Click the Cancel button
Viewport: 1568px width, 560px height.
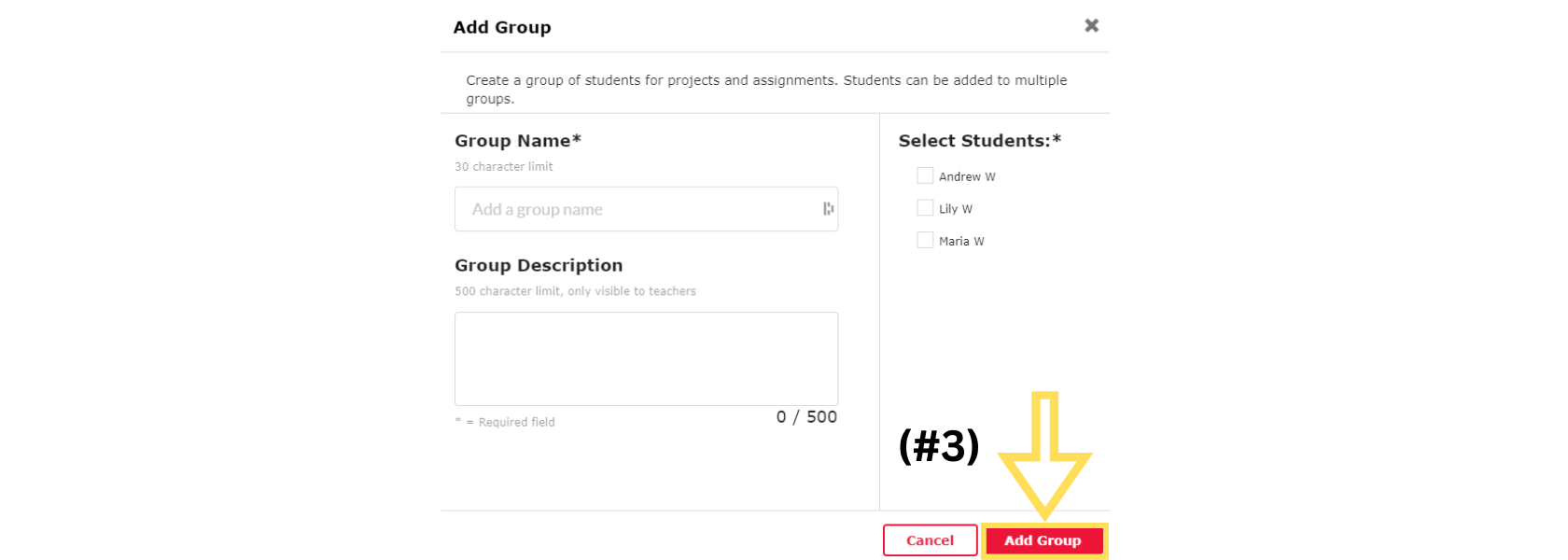point(930,540)
